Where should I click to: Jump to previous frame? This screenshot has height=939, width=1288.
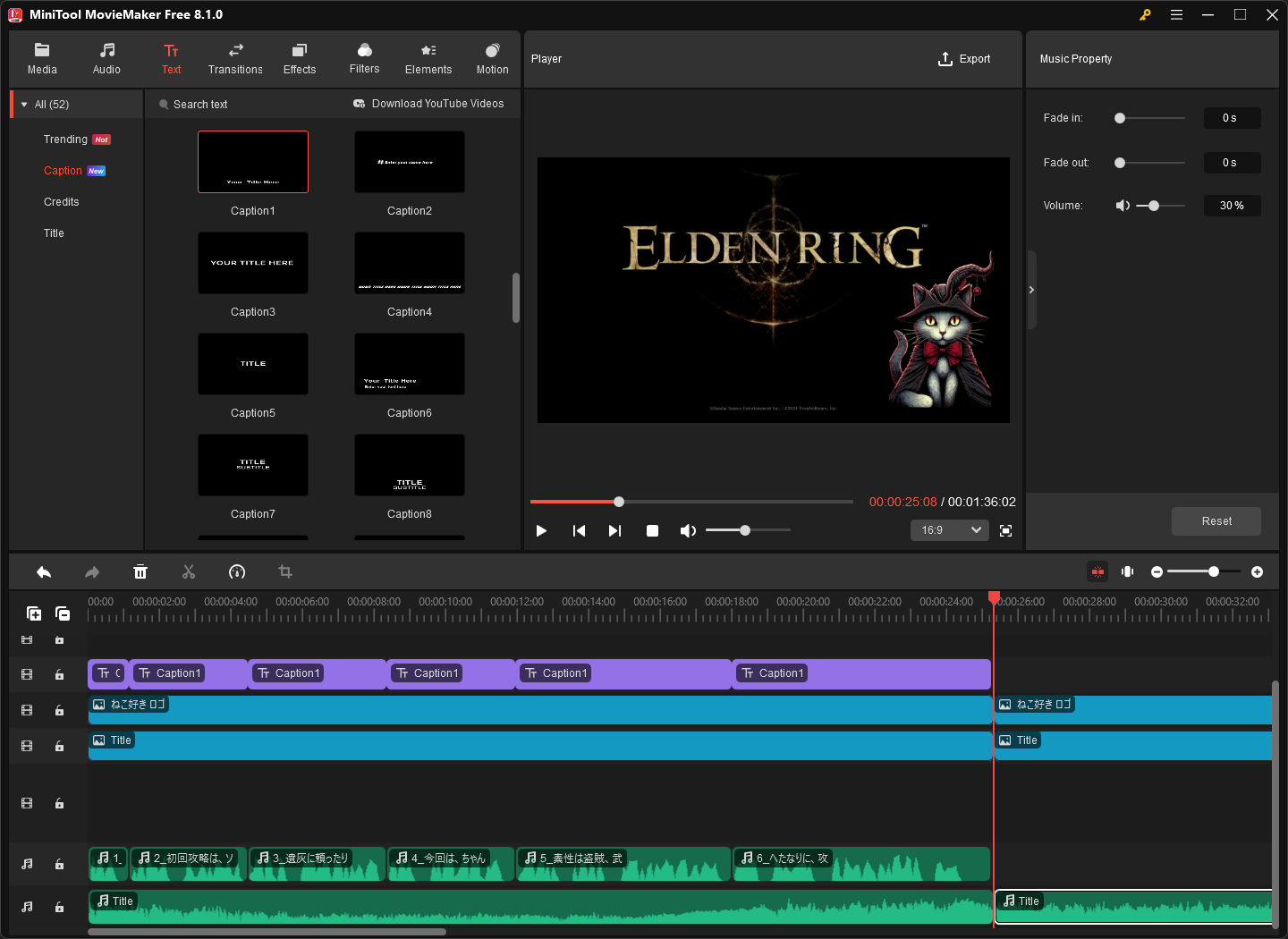click(x=579, y=531)
